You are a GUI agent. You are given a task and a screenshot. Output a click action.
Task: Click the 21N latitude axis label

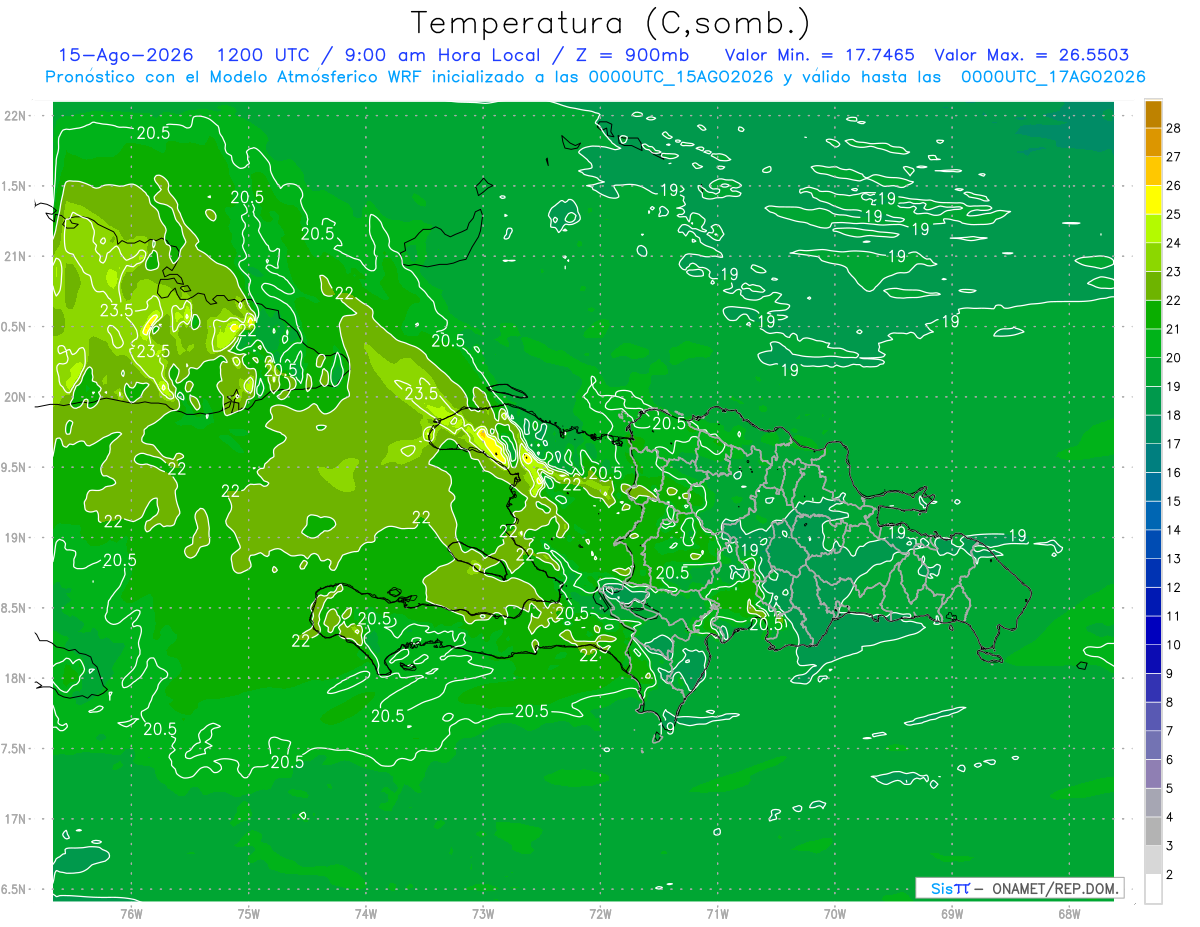tap(15, 256)
